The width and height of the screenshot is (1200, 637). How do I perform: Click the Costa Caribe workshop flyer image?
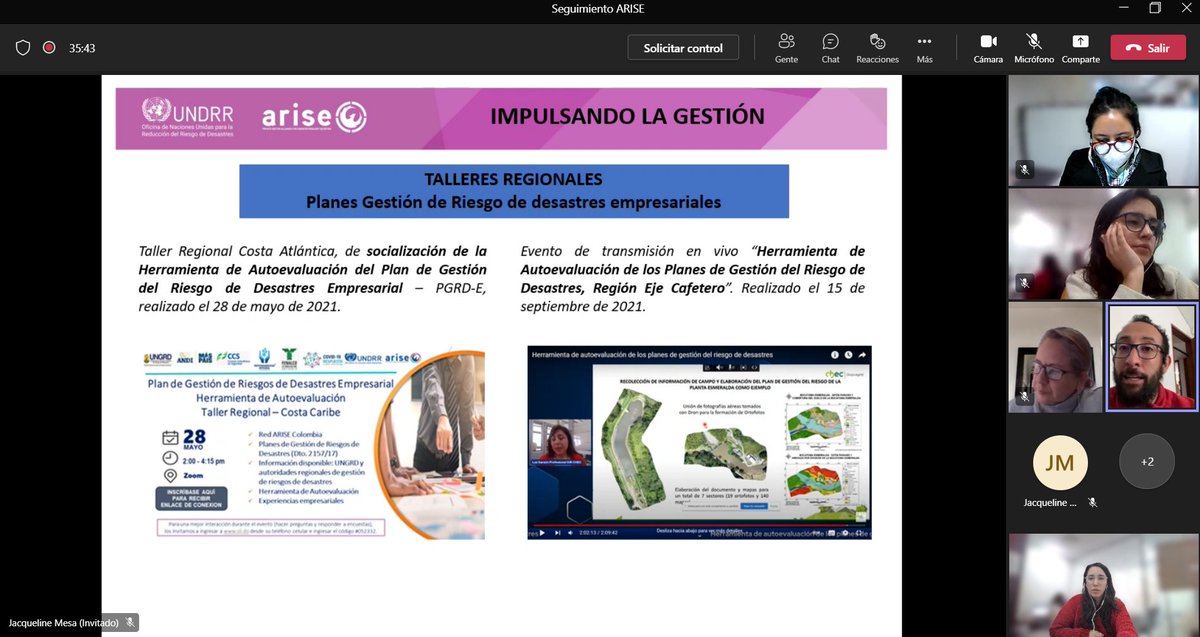(313, 444)
